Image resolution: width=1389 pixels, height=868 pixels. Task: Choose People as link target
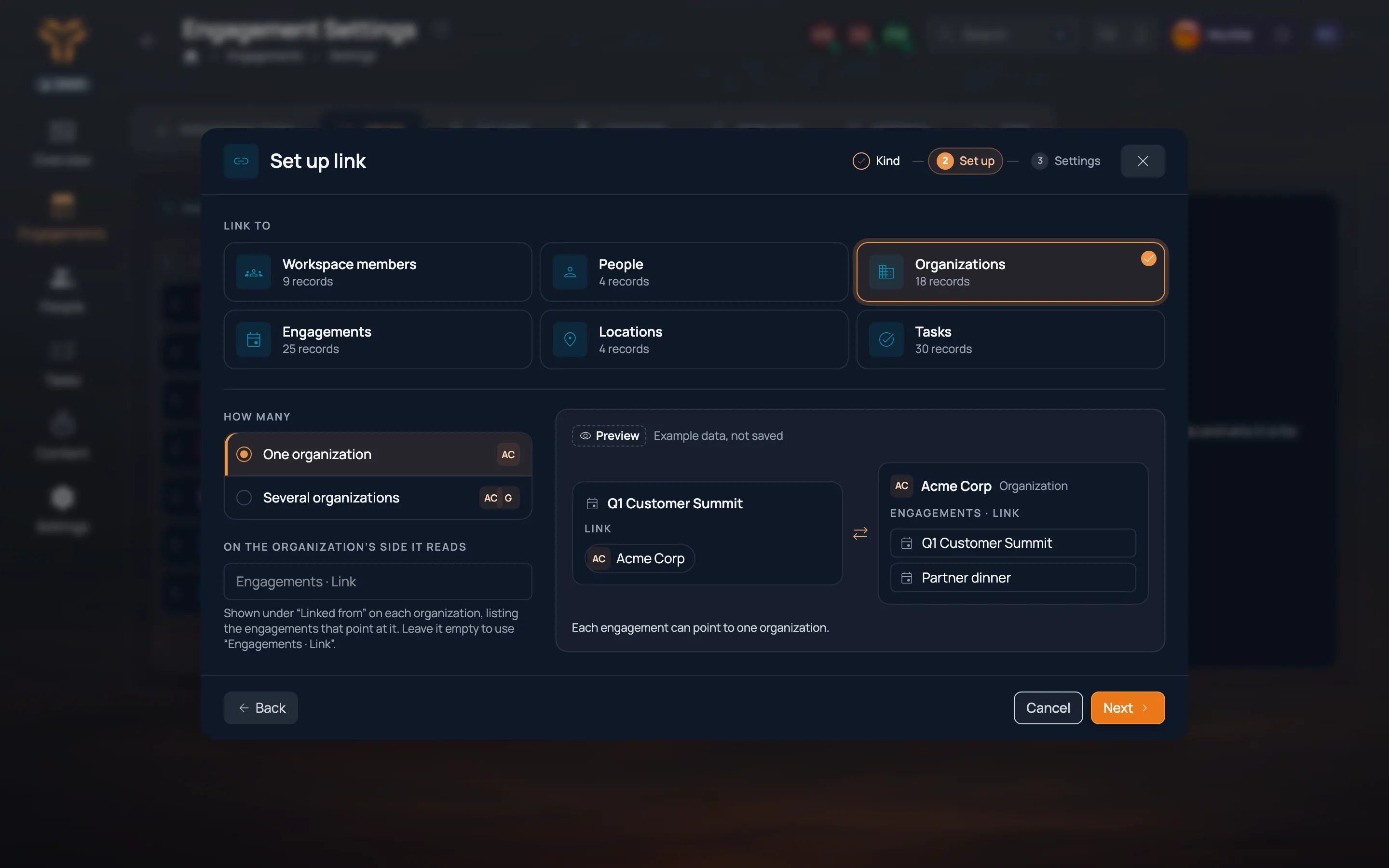click(694, 272)
